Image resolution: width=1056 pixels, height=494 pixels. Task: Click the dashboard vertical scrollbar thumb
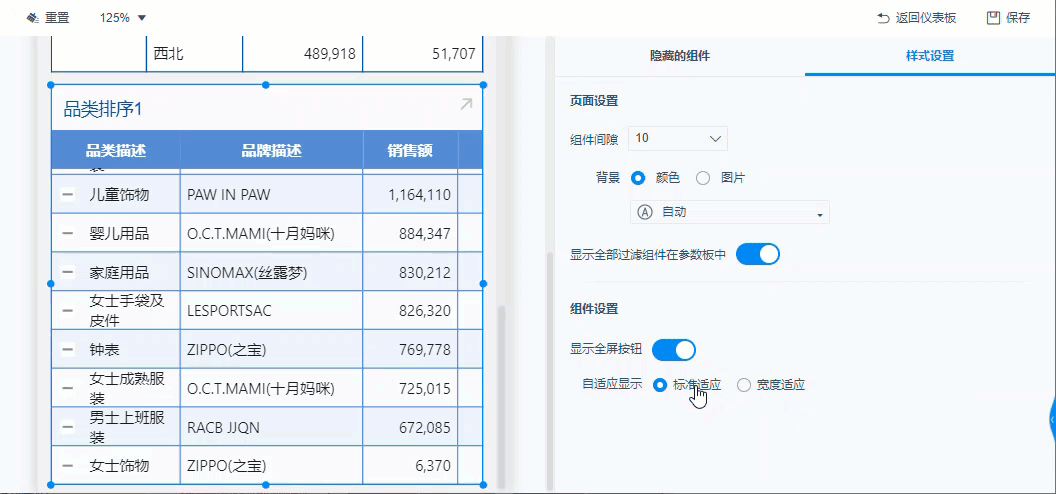click(500, 397)
